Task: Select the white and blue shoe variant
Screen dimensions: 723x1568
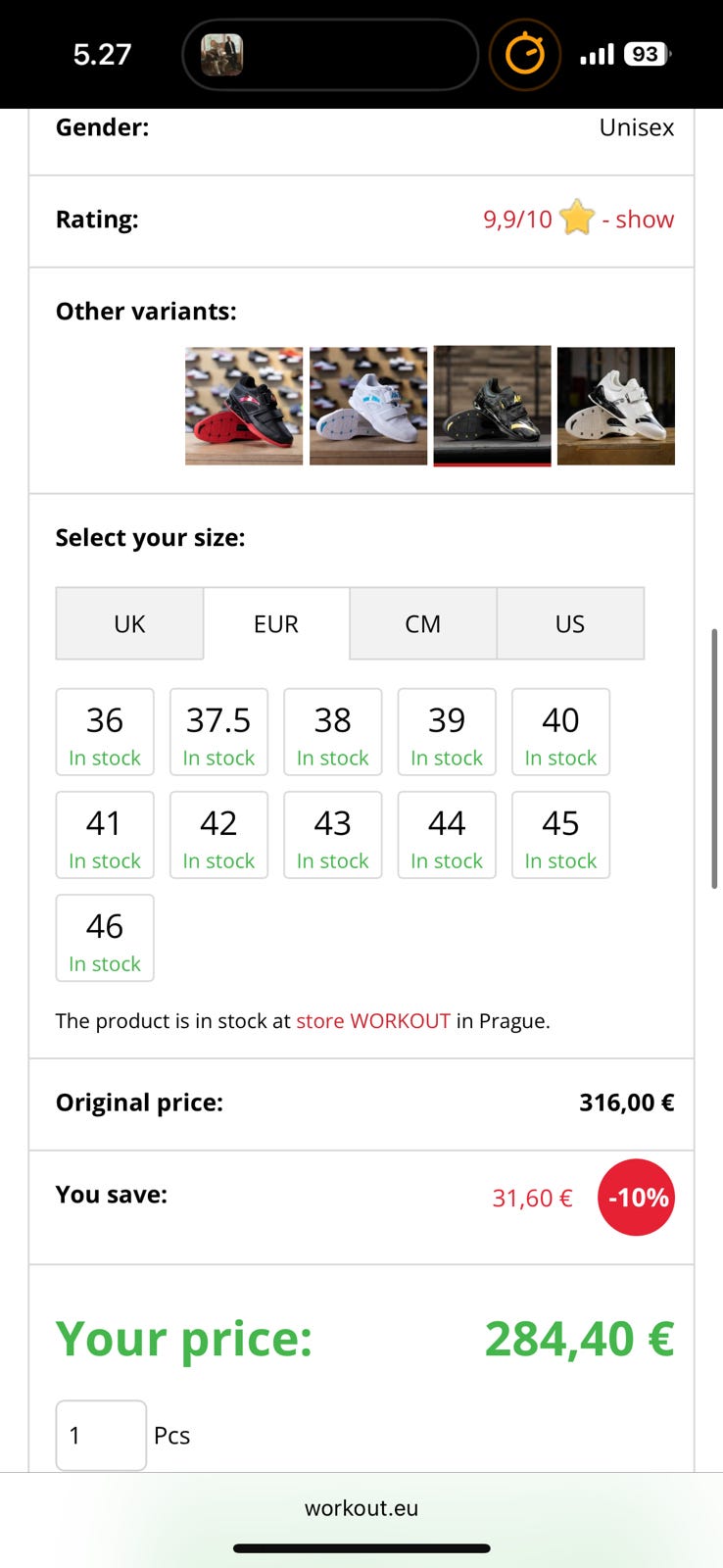Action: tap(368, 406)
